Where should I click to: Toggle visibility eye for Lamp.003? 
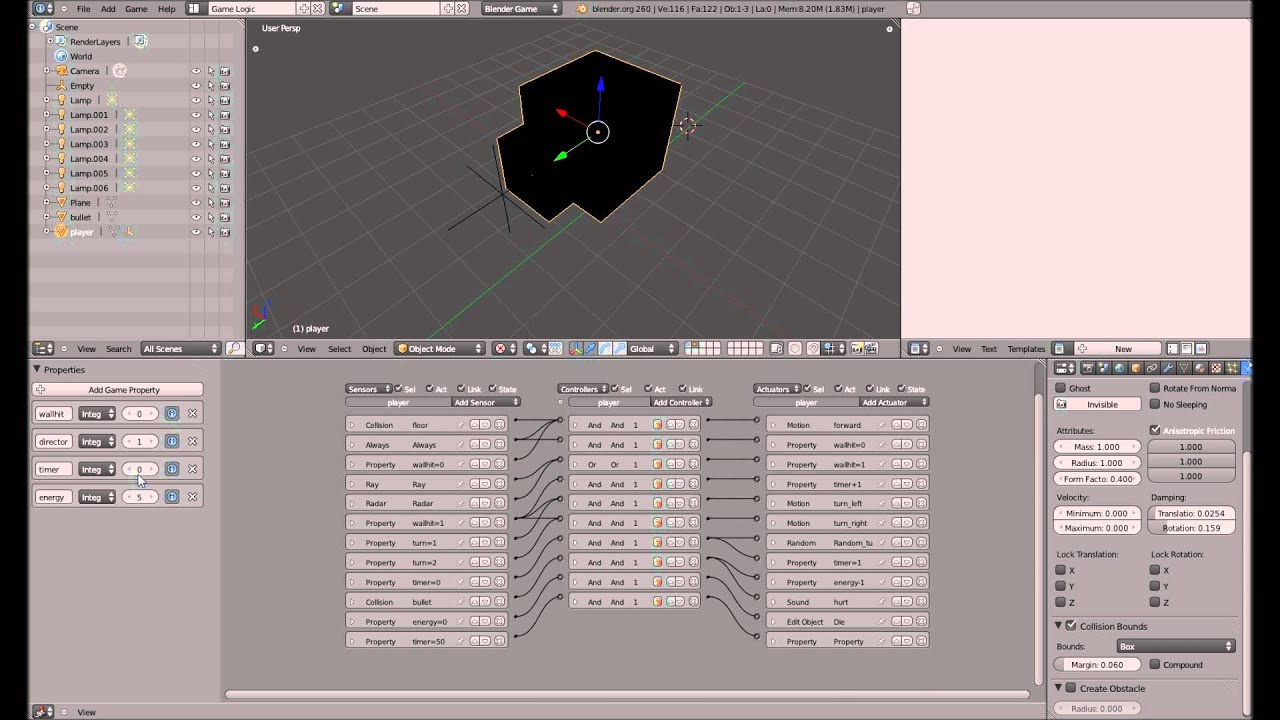pos(196,144)
